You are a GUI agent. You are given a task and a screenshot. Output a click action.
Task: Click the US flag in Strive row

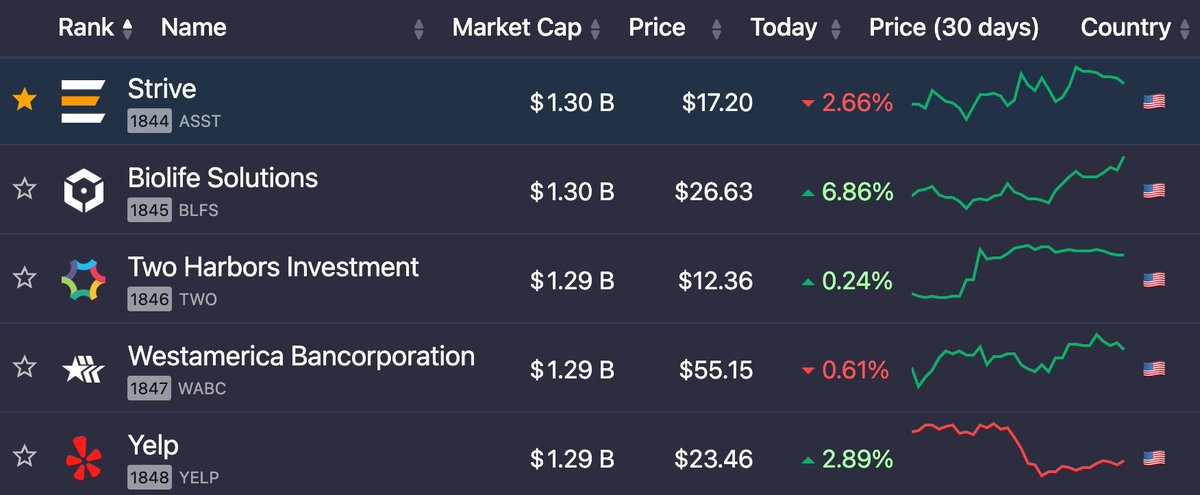tap(1154, 101)
